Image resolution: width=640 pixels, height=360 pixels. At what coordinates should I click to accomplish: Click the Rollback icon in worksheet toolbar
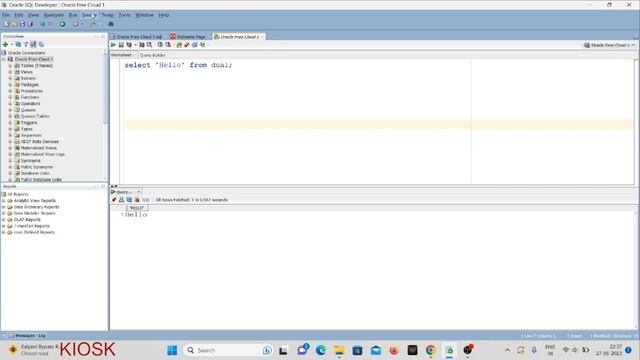[168, 45]
